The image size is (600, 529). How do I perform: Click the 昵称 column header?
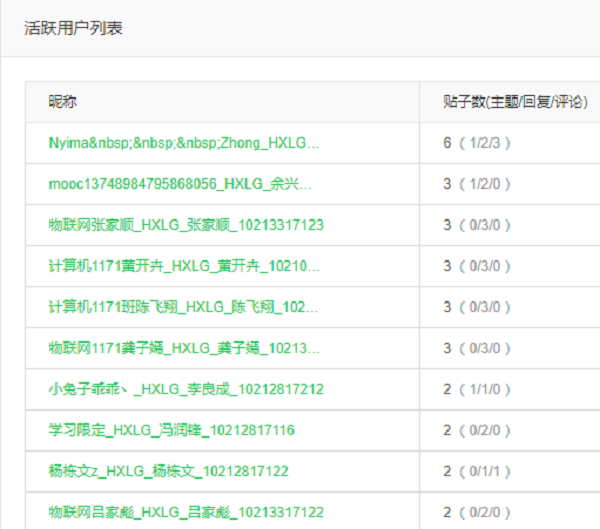[62, 102]
